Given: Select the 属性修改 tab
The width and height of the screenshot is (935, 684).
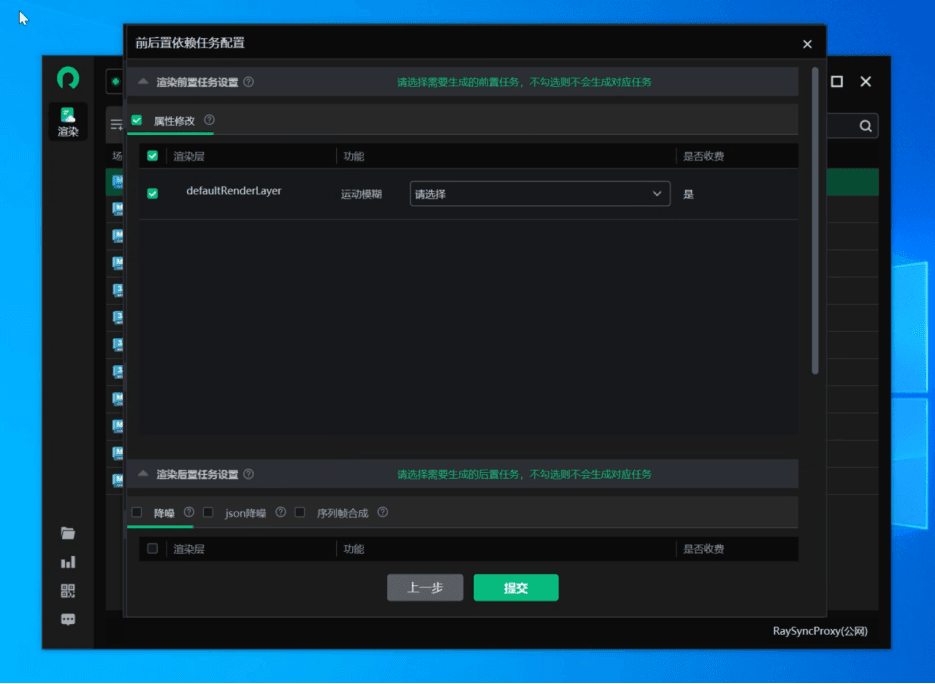Looking at the screenshot, I should pos(175,120).
